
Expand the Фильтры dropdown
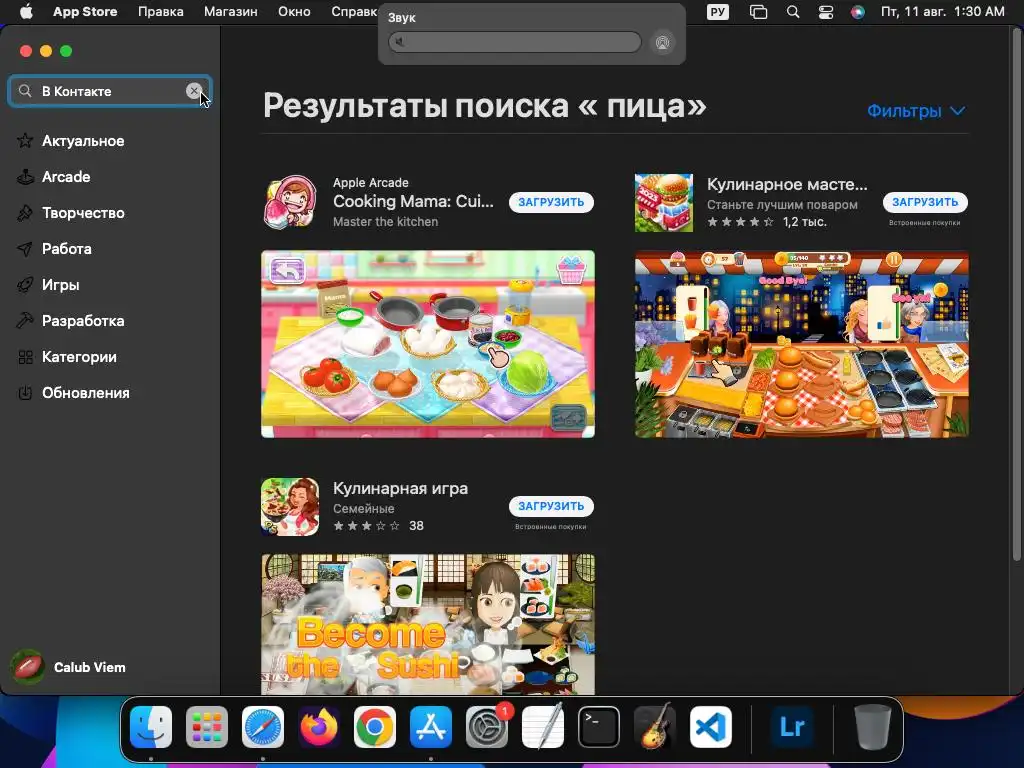point(916,111)
